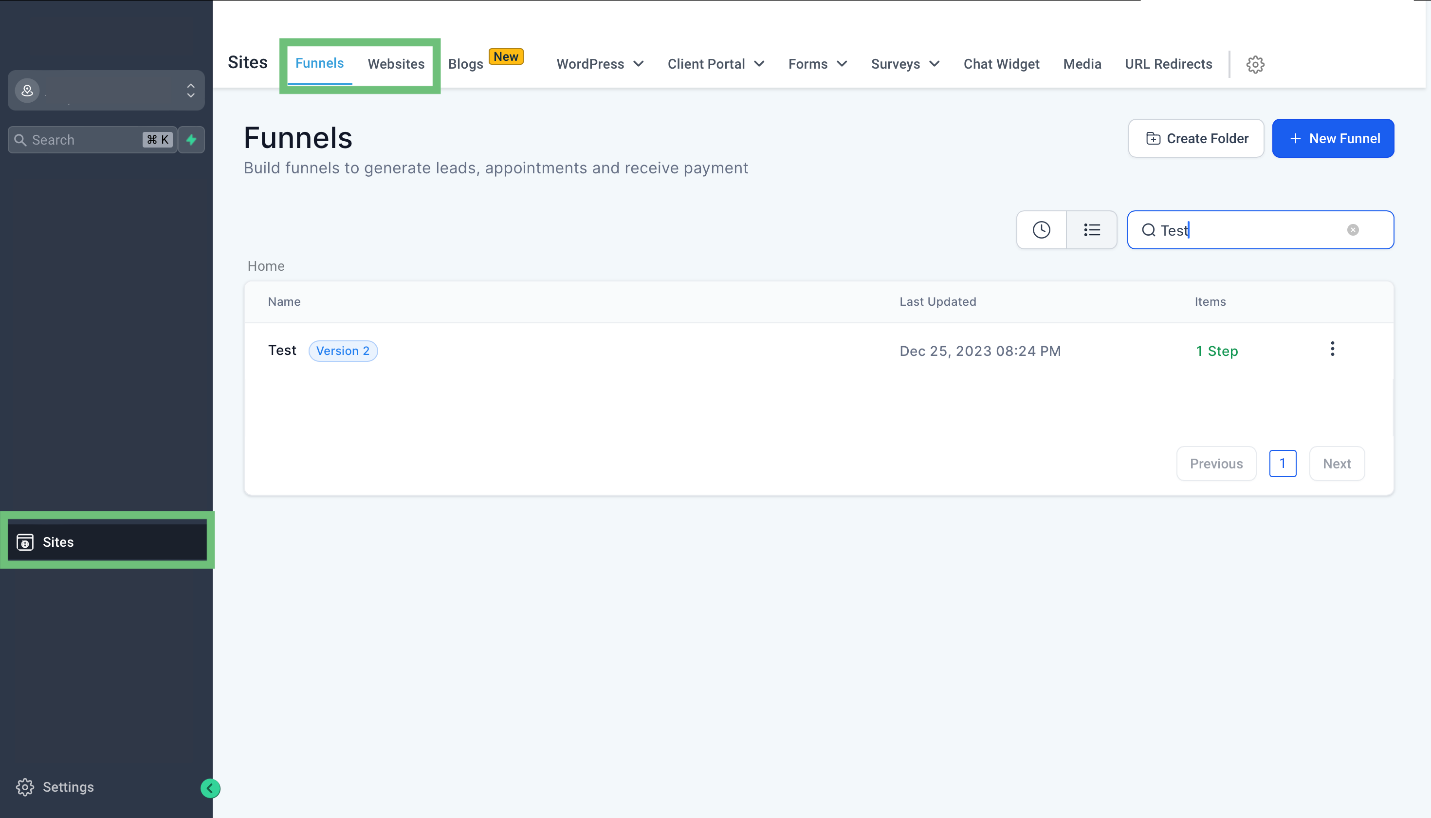Click the Create Folder button
The width and height of the screenshot is (1431, 818).
coord(1196,138)
